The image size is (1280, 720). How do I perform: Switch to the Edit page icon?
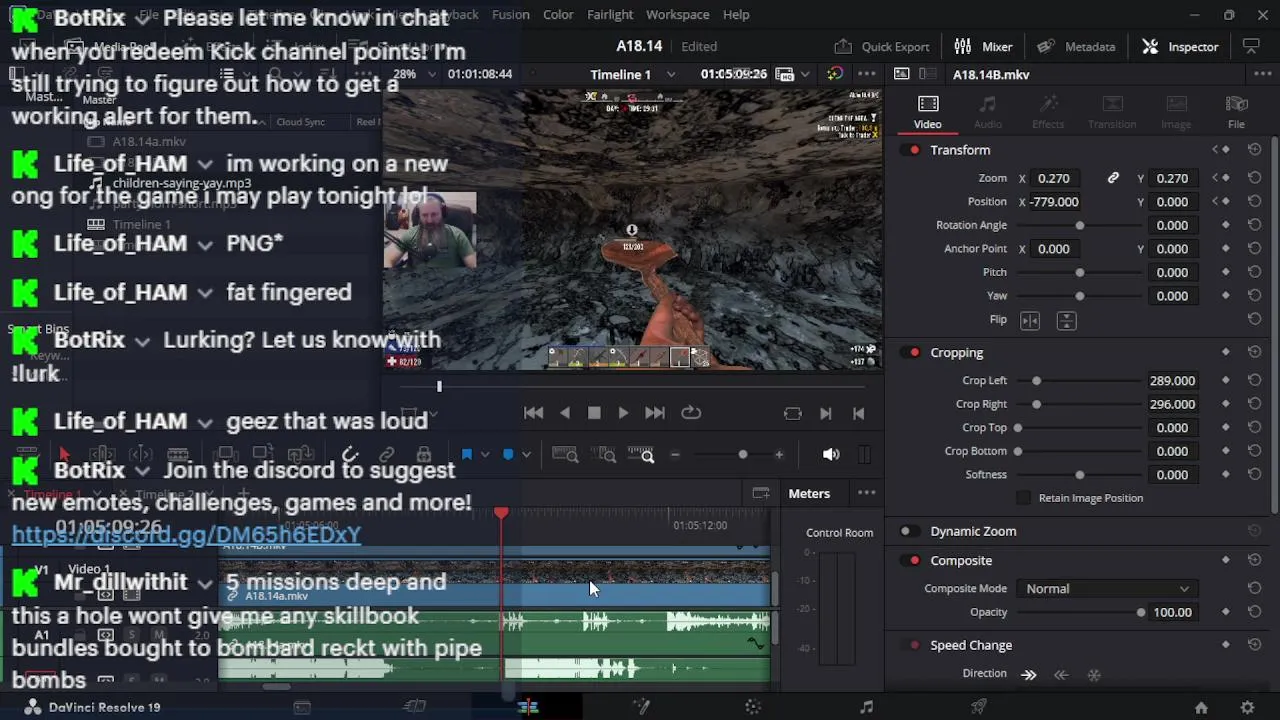pyautogui.click(x=528, y=707)
